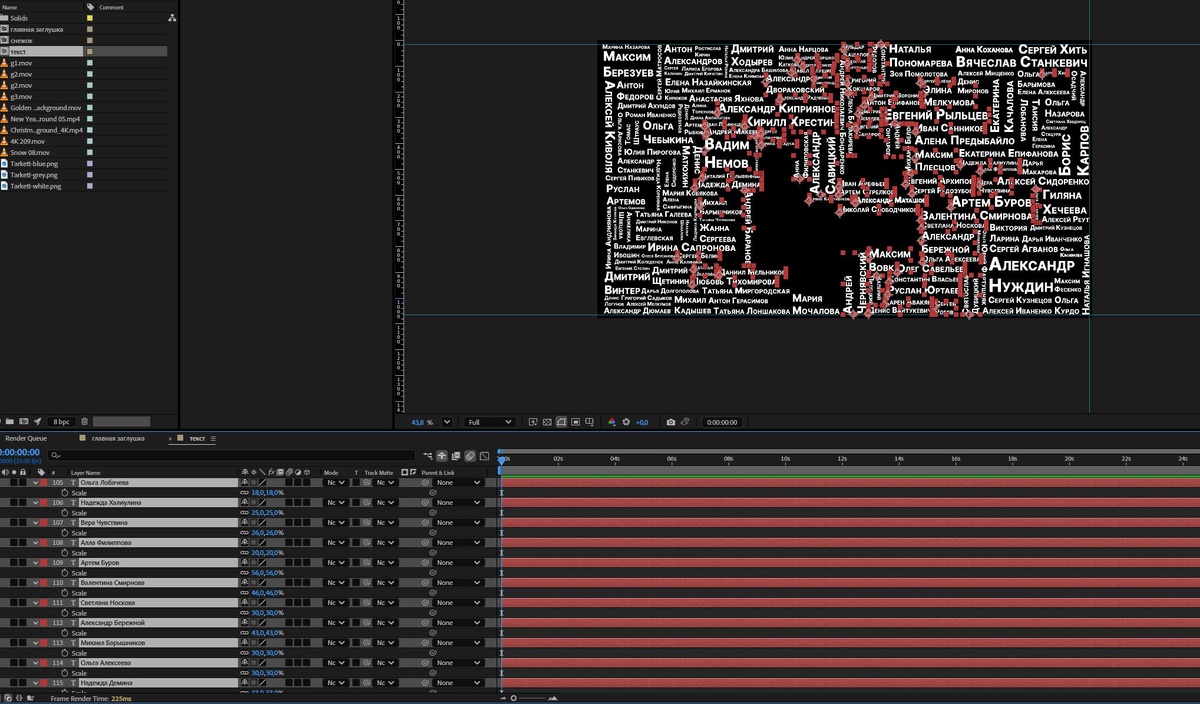This screenshot has width=1200, height=704.
Task: Select Snow 08.mov in the project panel
Action: [30, 153]
